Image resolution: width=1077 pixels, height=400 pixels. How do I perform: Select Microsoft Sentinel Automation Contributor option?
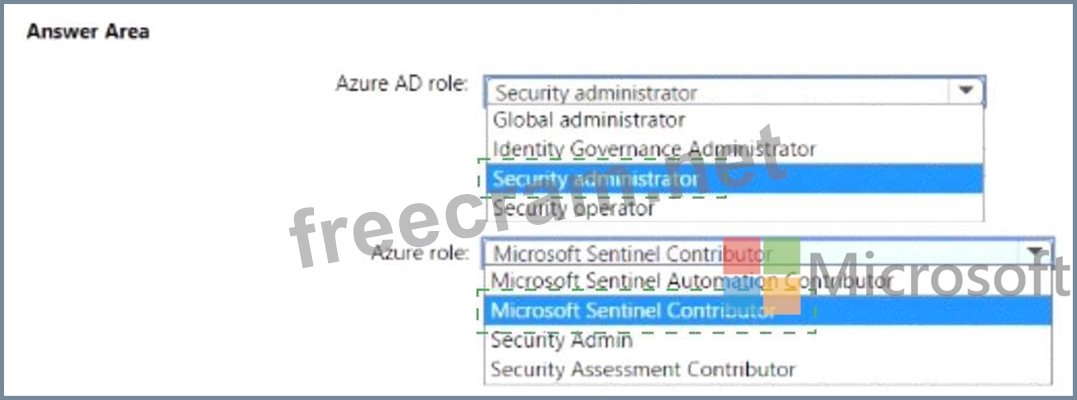point(690,281)
